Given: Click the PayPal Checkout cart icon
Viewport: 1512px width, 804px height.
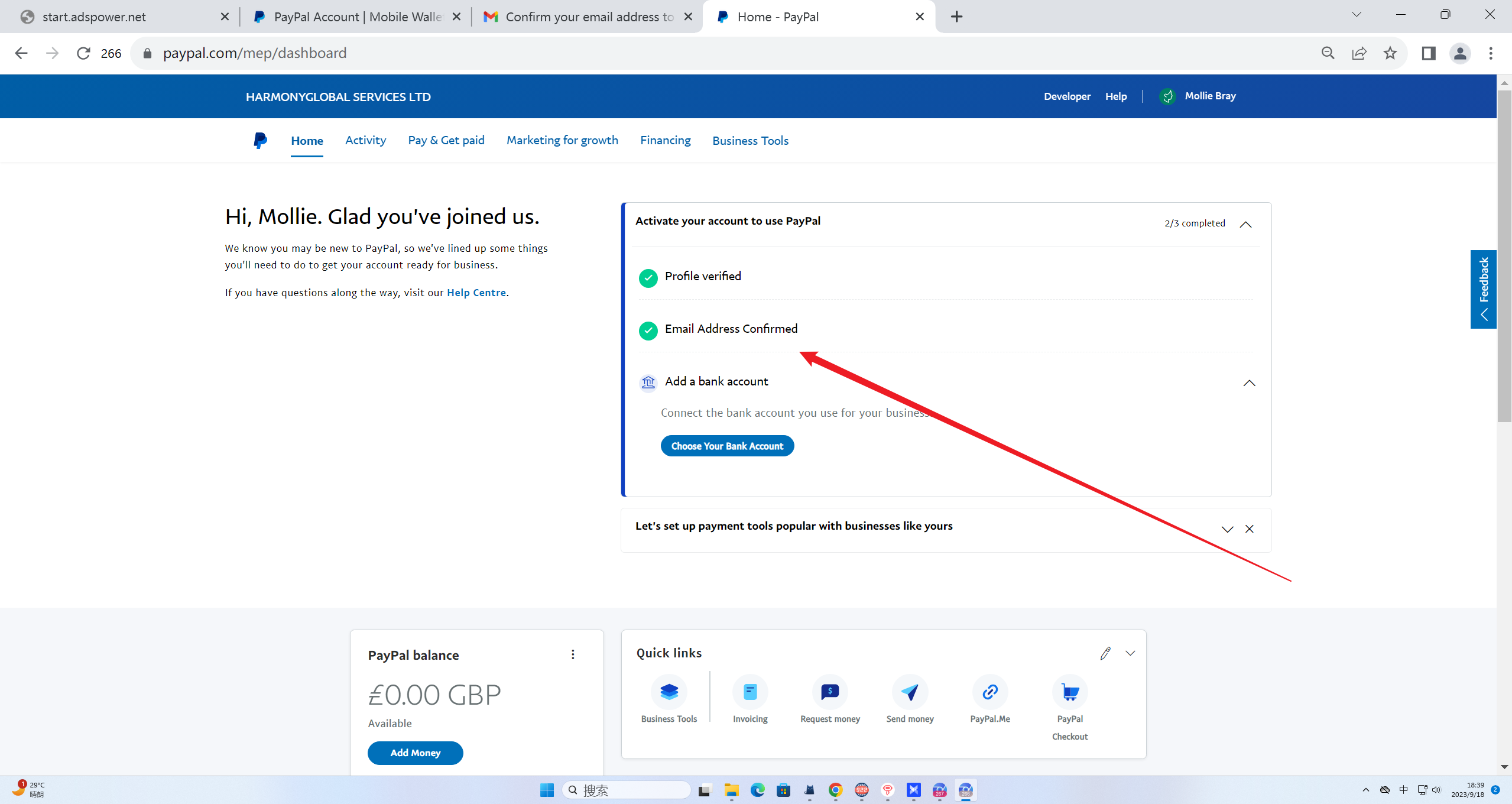Looking at the screenshot, I should point(1070,692).
